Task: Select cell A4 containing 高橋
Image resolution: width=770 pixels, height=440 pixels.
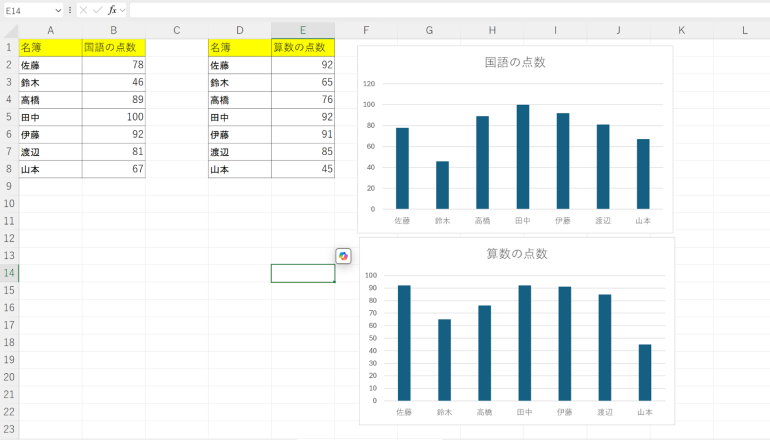Action: click(x=51, y=100)
